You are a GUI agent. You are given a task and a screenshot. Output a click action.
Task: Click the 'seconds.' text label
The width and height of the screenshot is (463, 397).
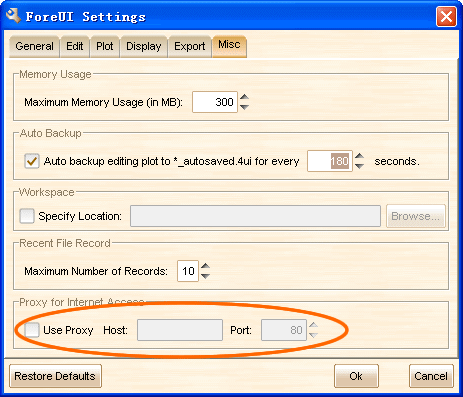click(397, 161)
